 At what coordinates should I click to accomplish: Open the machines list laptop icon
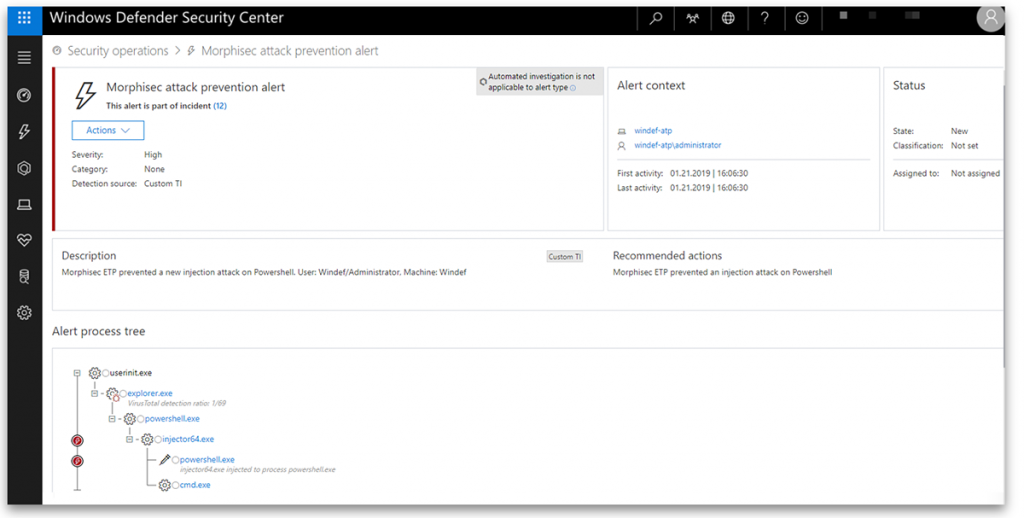point(25,205)
